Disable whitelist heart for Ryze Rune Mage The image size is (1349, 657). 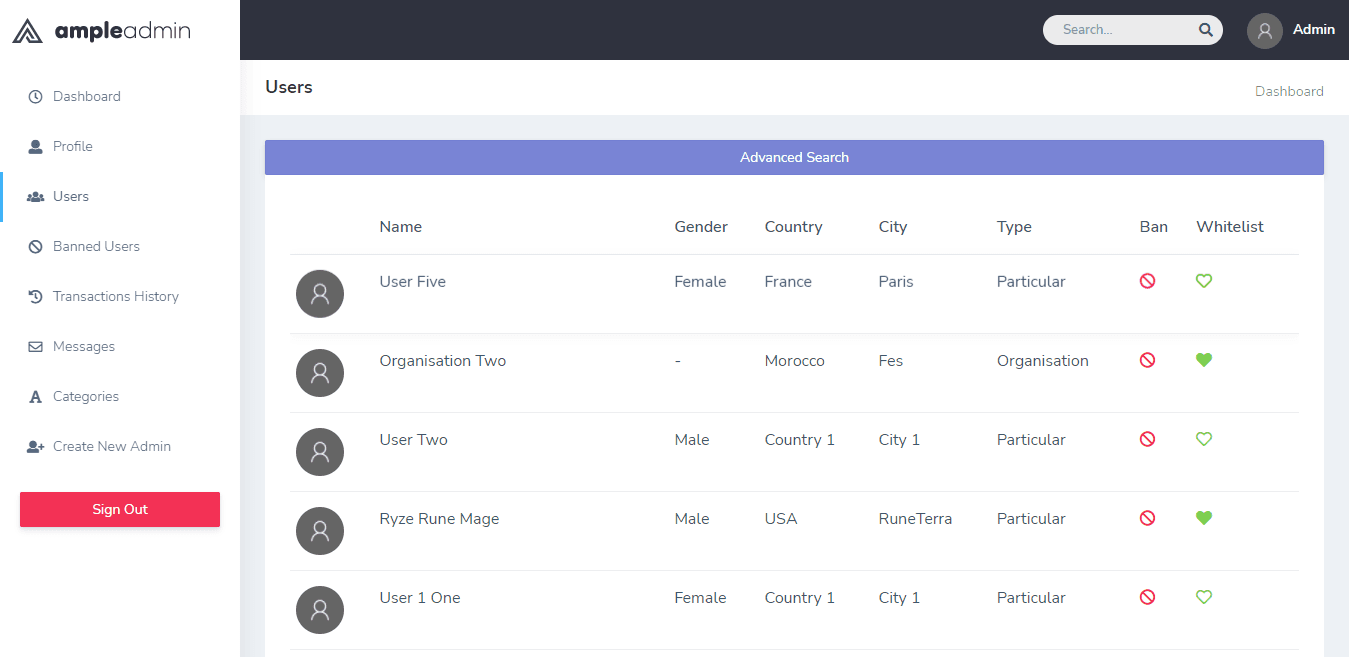click(1203, 518)
